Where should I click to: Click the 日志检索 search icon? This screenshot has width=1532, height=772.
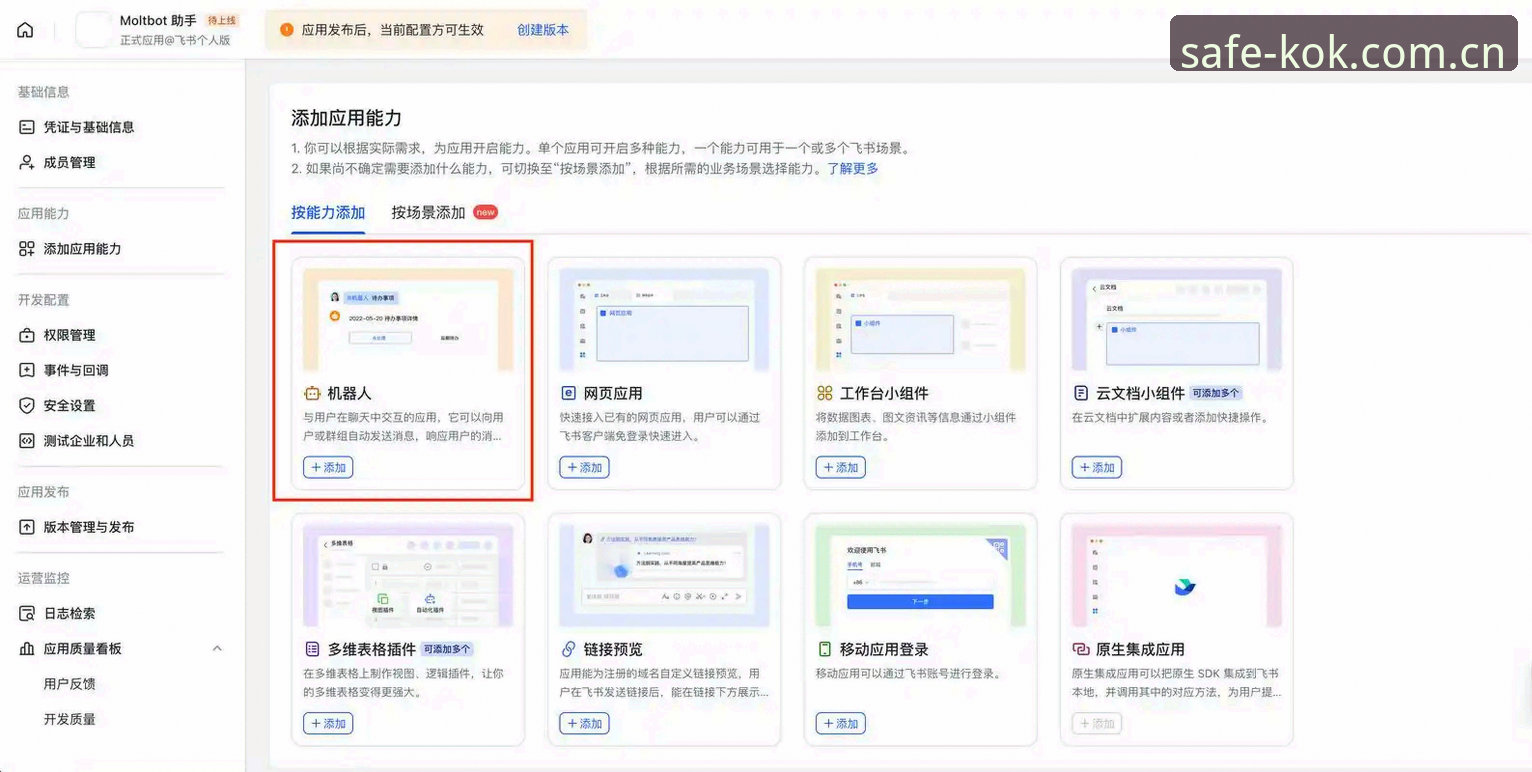tap(27, 613)
